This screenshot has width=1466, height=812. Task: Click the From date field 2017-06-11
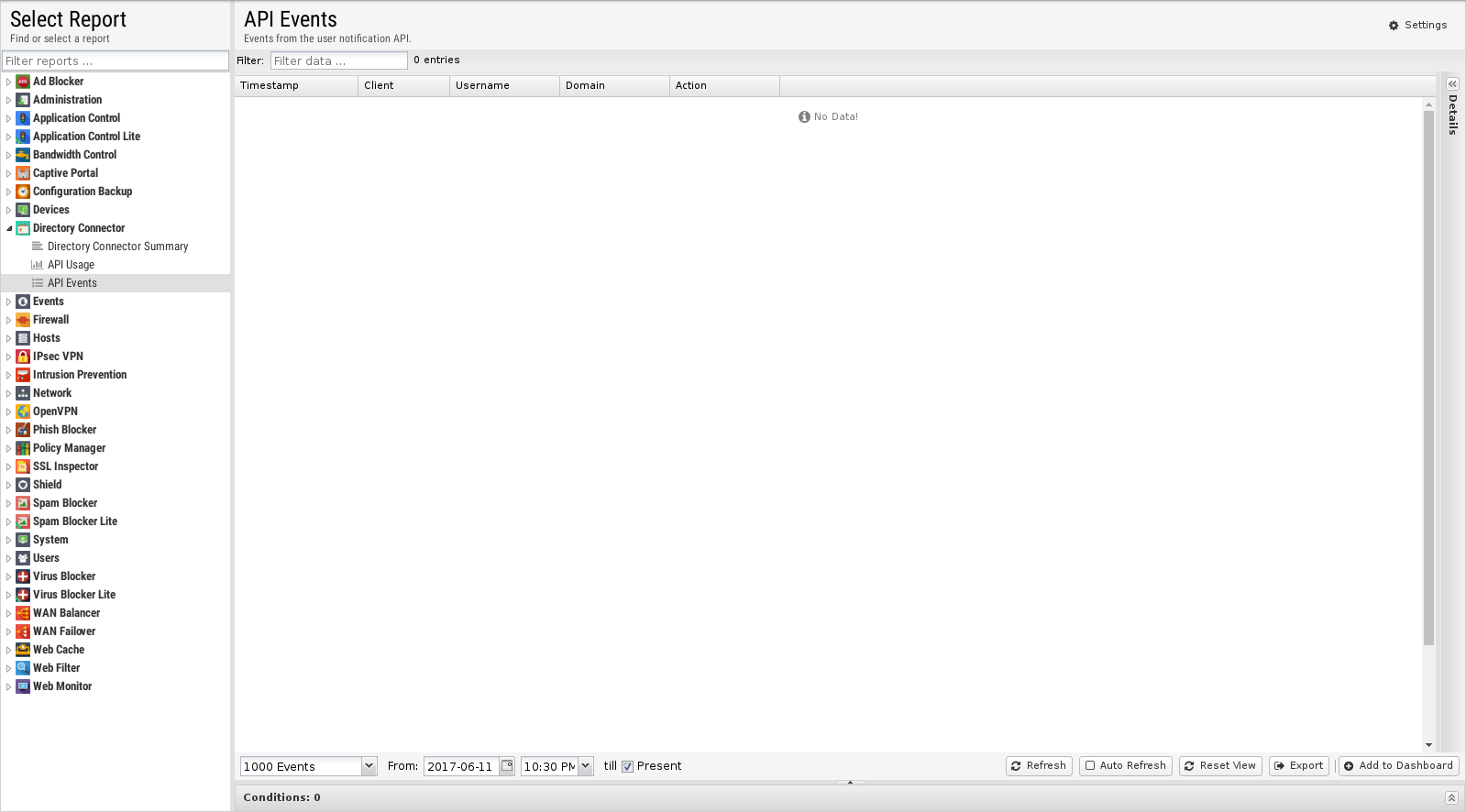461,766
